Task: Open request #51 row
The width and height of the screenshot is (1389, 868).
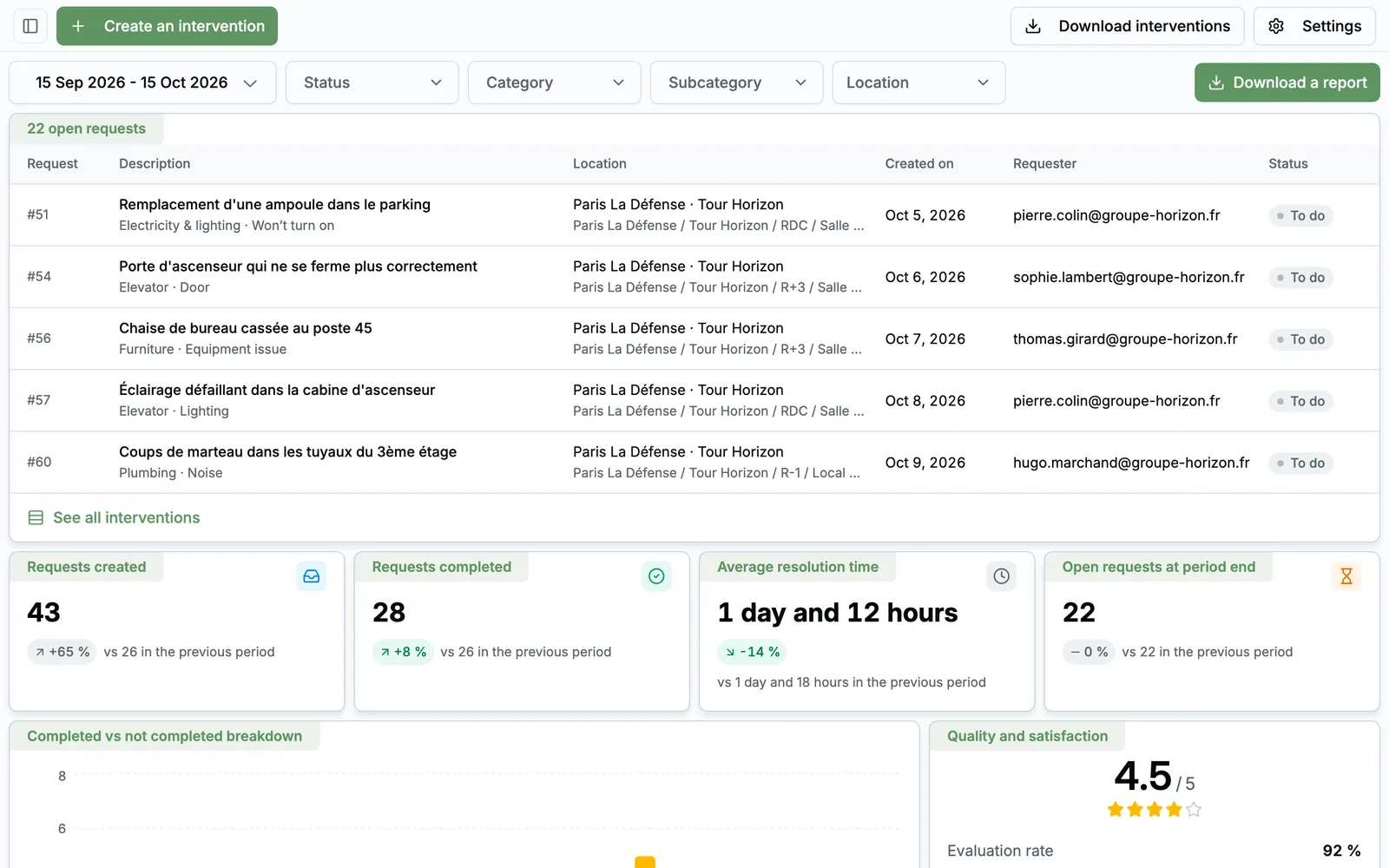Action: click(694, 214)
